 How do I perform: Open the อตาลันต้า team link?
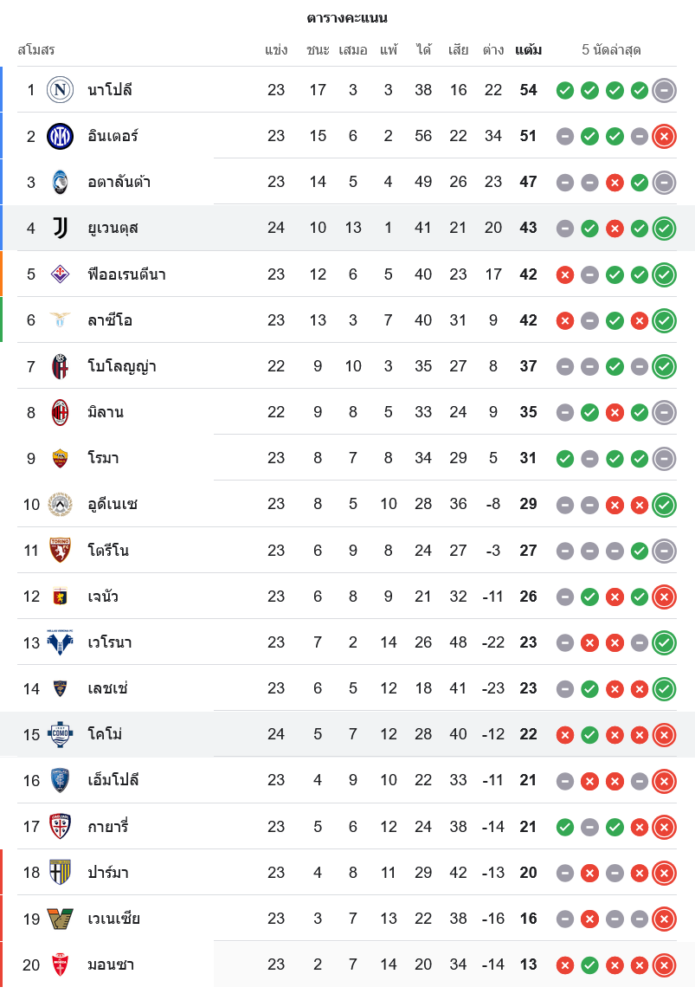[119, 182]
